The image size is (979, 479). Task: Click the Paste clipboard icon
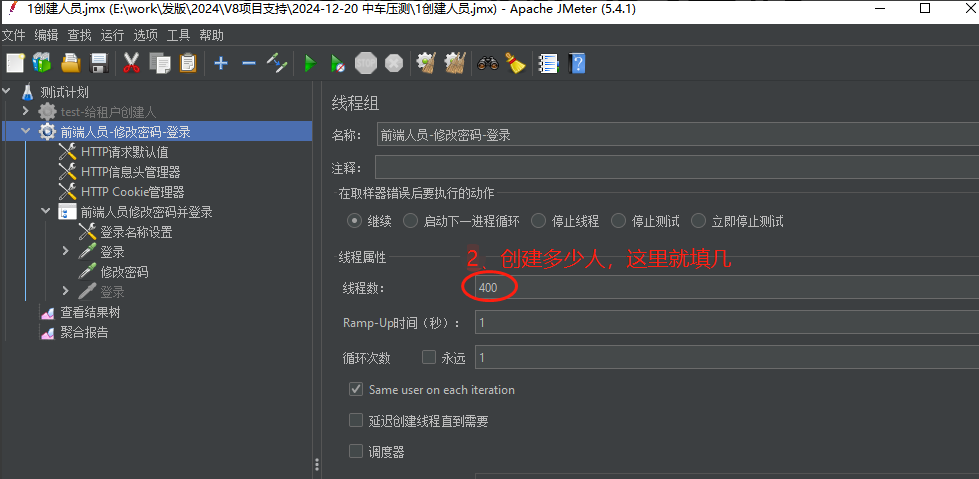[188, 63]
